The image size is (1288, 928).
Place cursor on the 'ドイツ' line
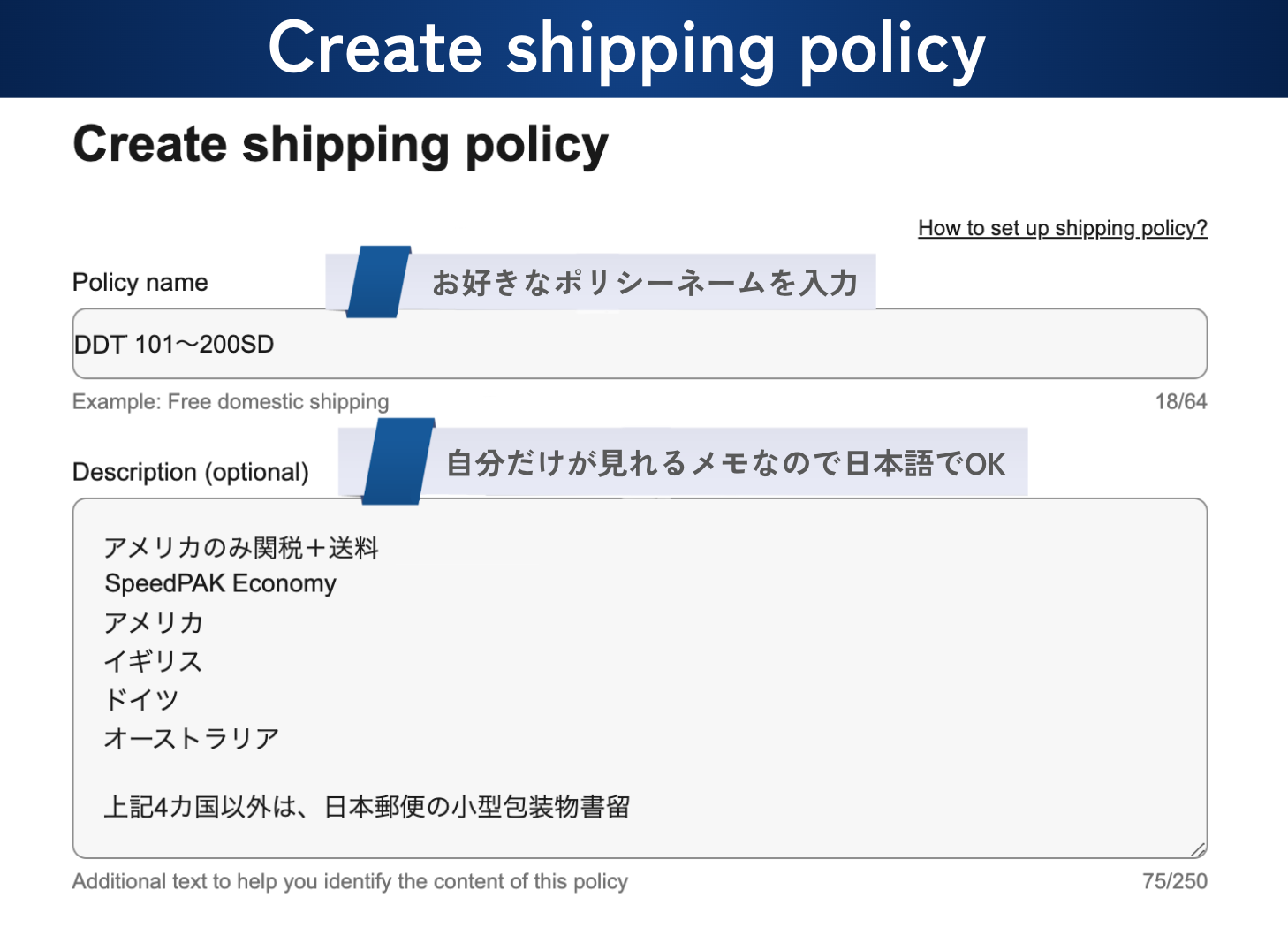pyautogui.click(x=141, y=700)
